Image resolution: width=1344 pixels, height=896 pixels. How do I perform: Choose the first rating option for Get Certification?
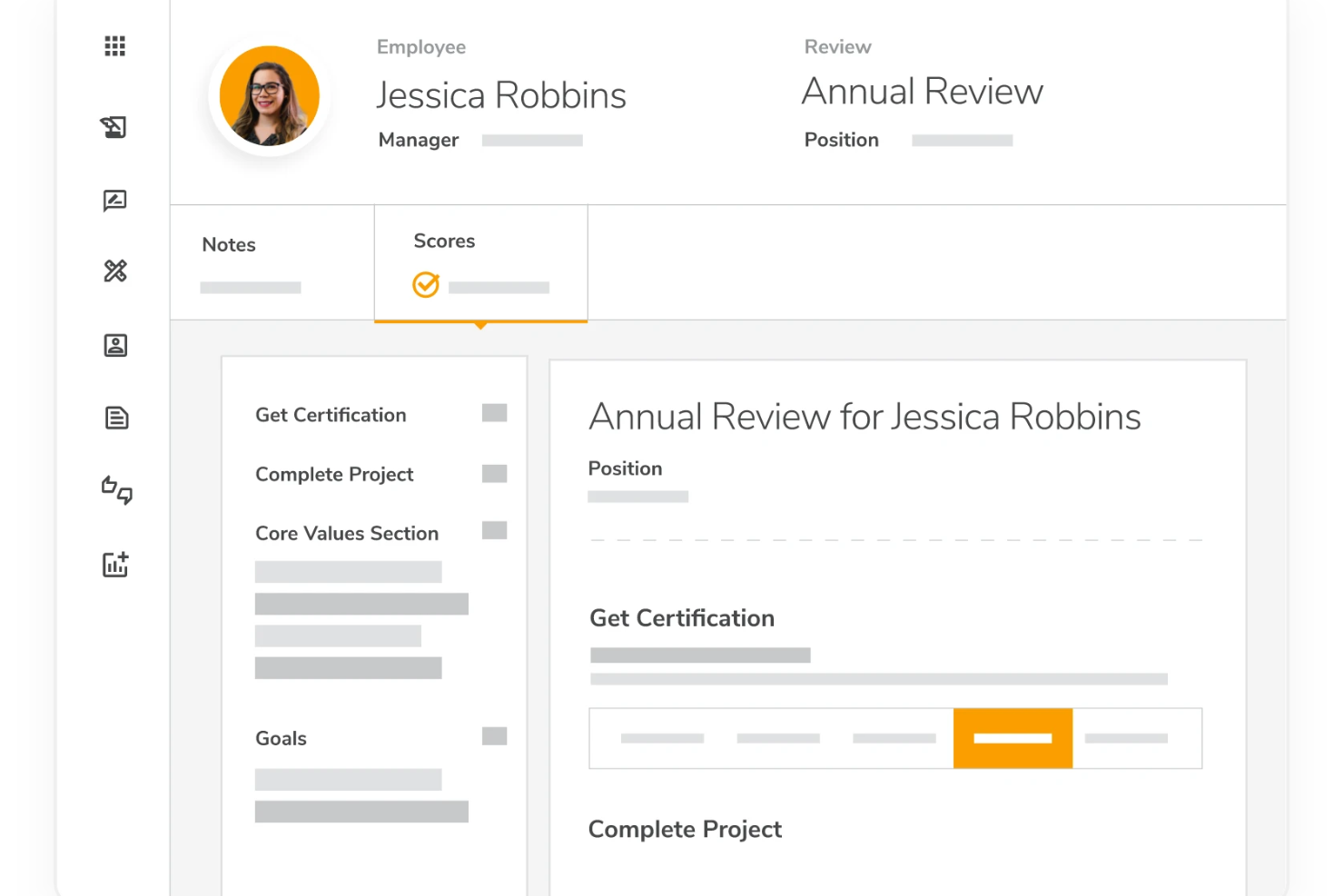[662, 739]
